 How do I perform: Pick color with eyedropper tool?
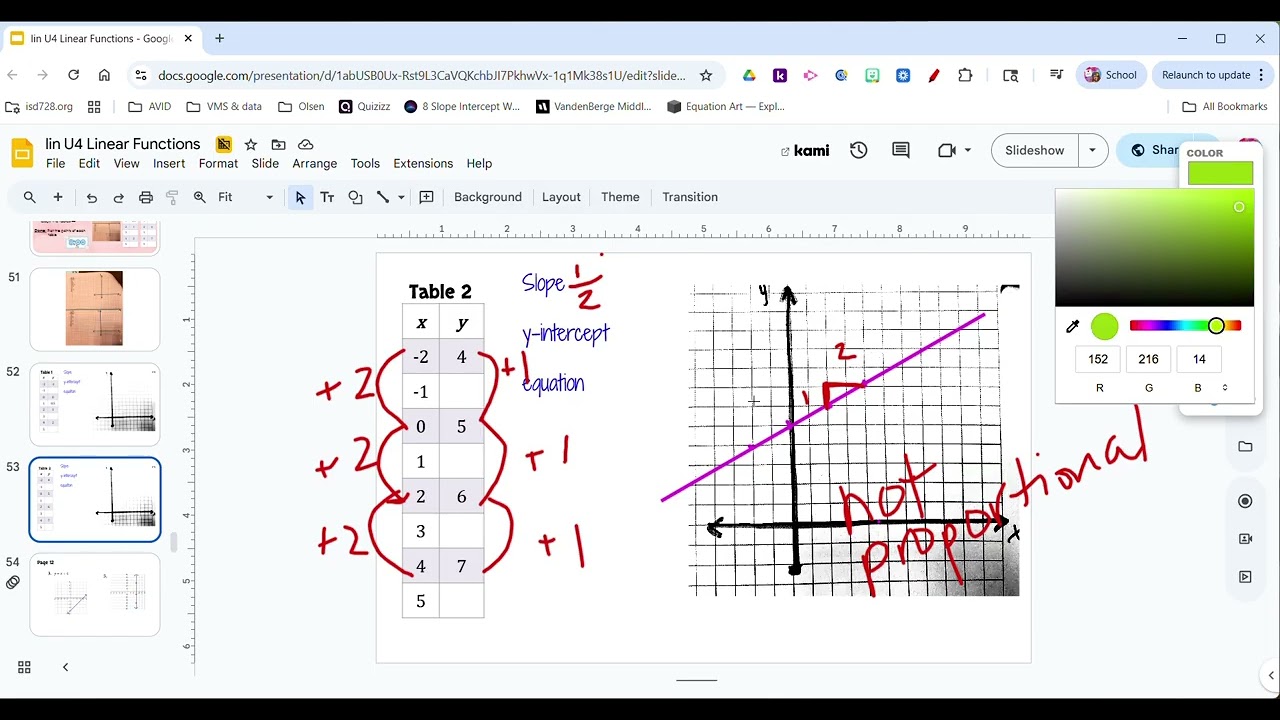point(1073,326)
